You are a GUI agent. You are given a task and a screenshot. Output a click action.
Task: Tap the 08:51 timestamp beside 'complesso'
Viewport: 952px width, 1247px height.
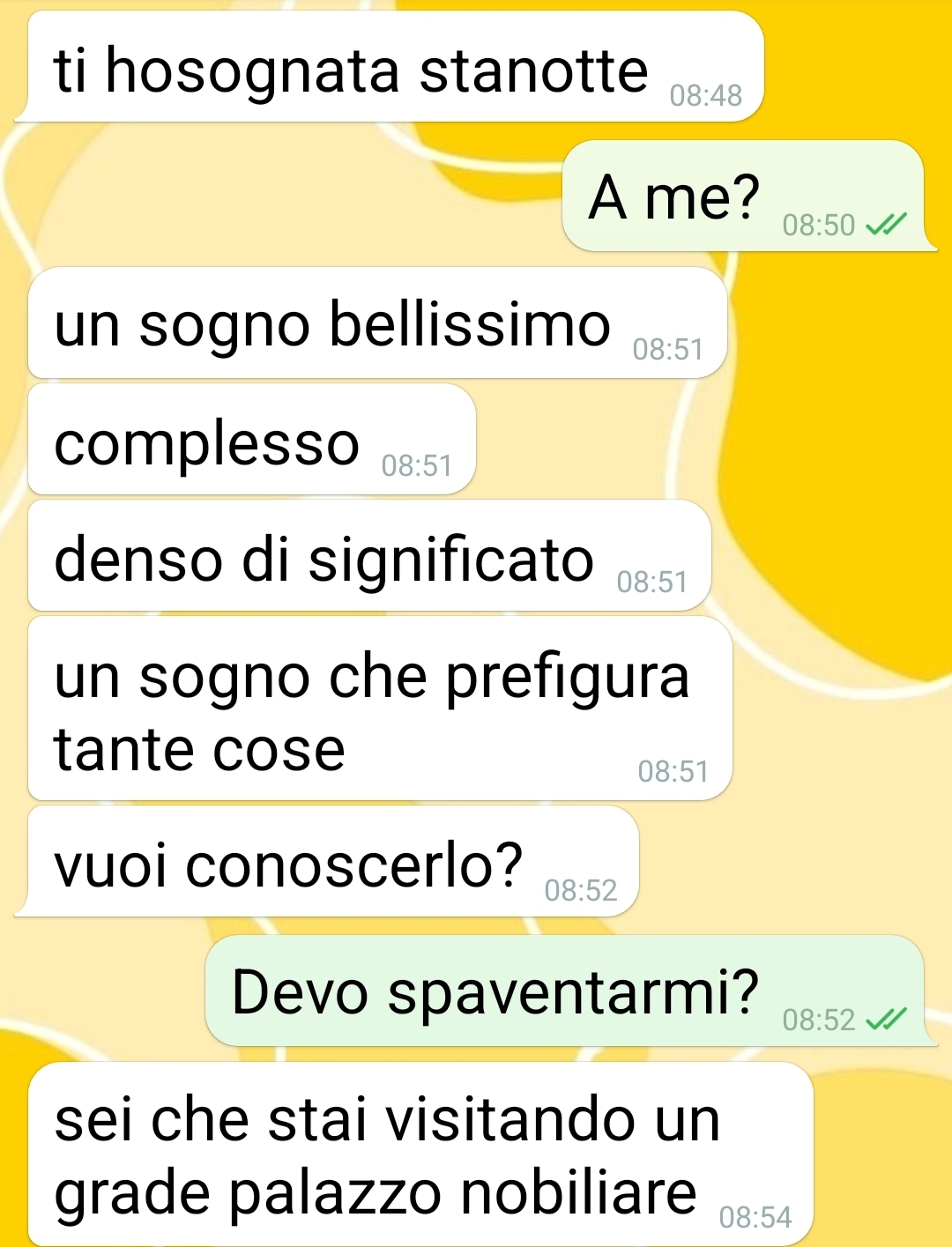pos(417,466)
